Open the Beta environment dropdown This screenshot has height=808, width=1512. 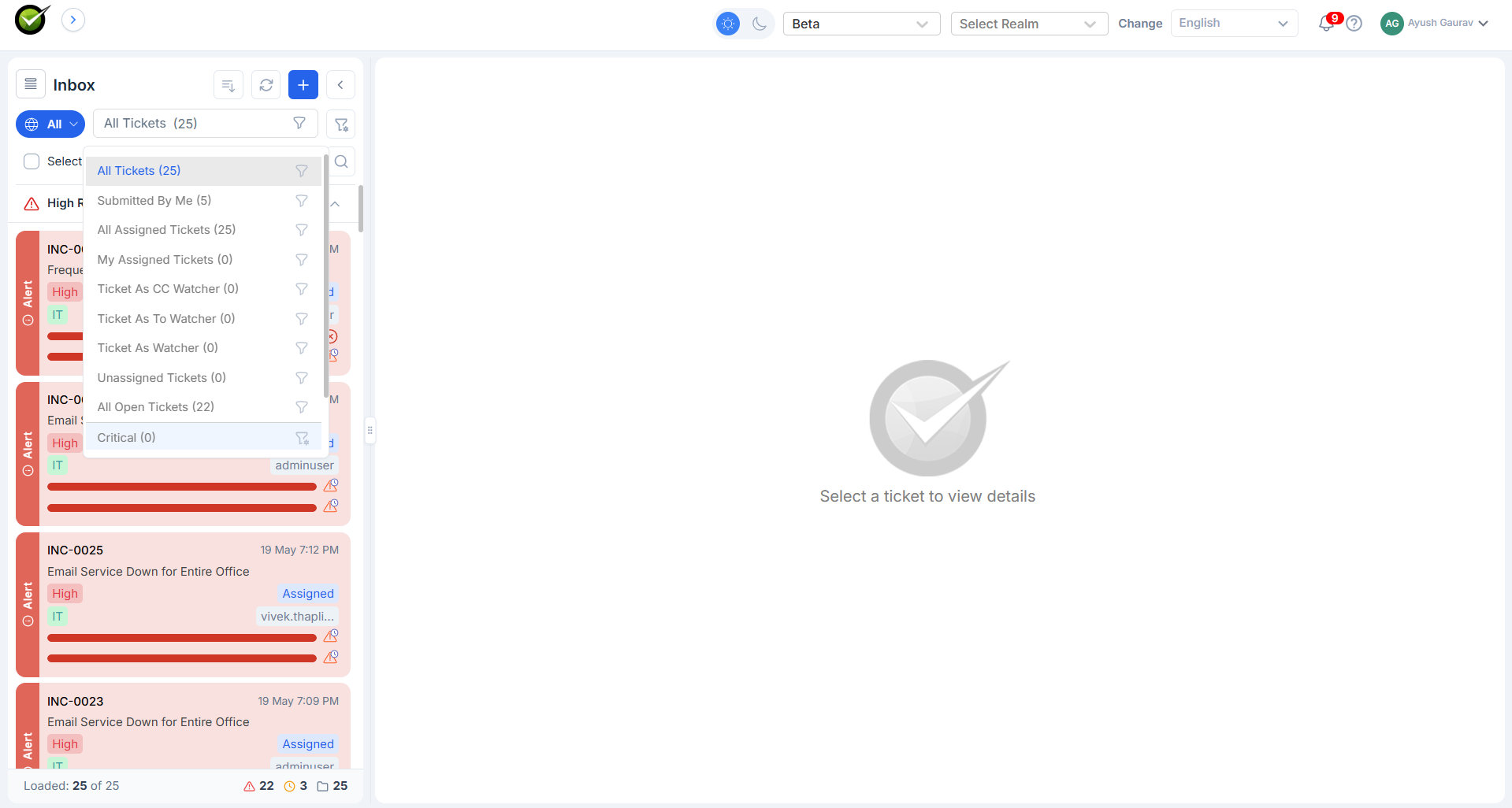(862, 24)
